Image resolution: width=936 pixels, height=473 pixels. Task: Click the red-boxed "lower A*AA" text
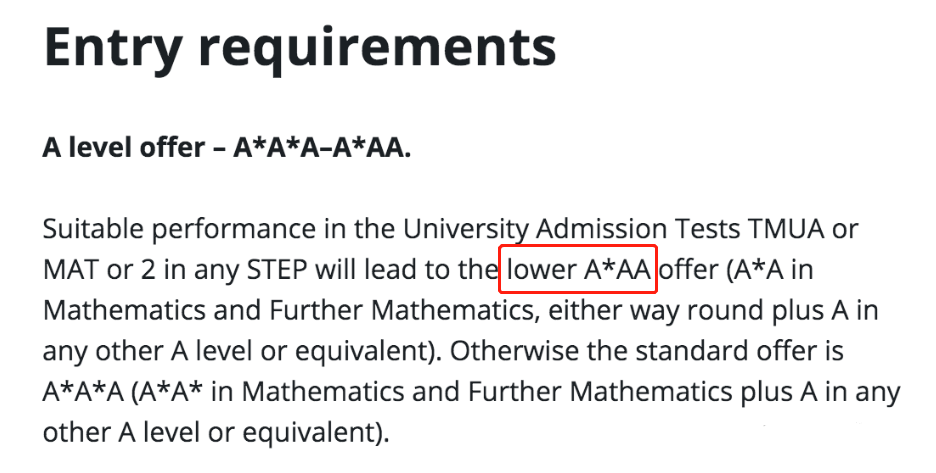578,270
